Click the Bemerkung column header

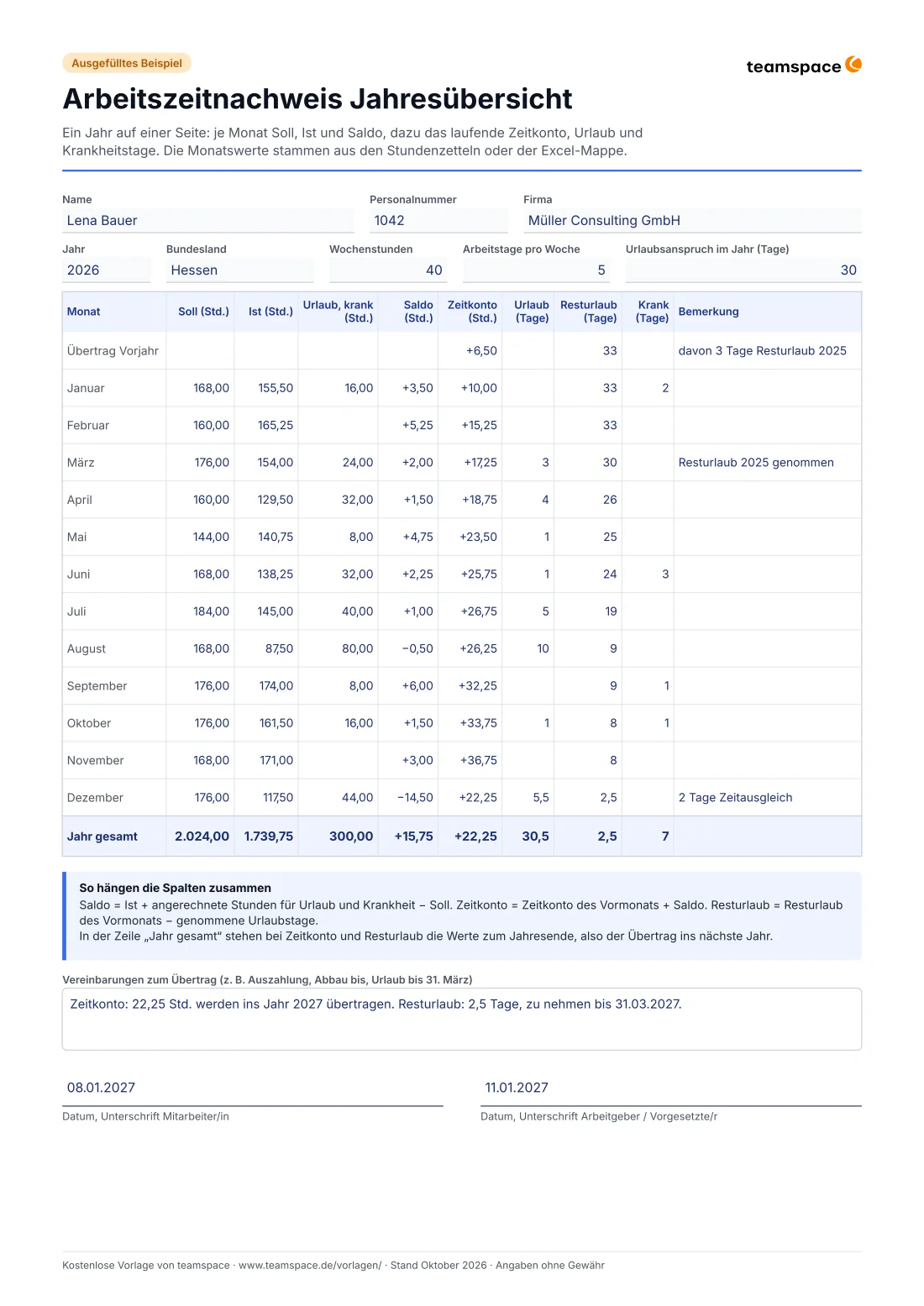(709, 312)
